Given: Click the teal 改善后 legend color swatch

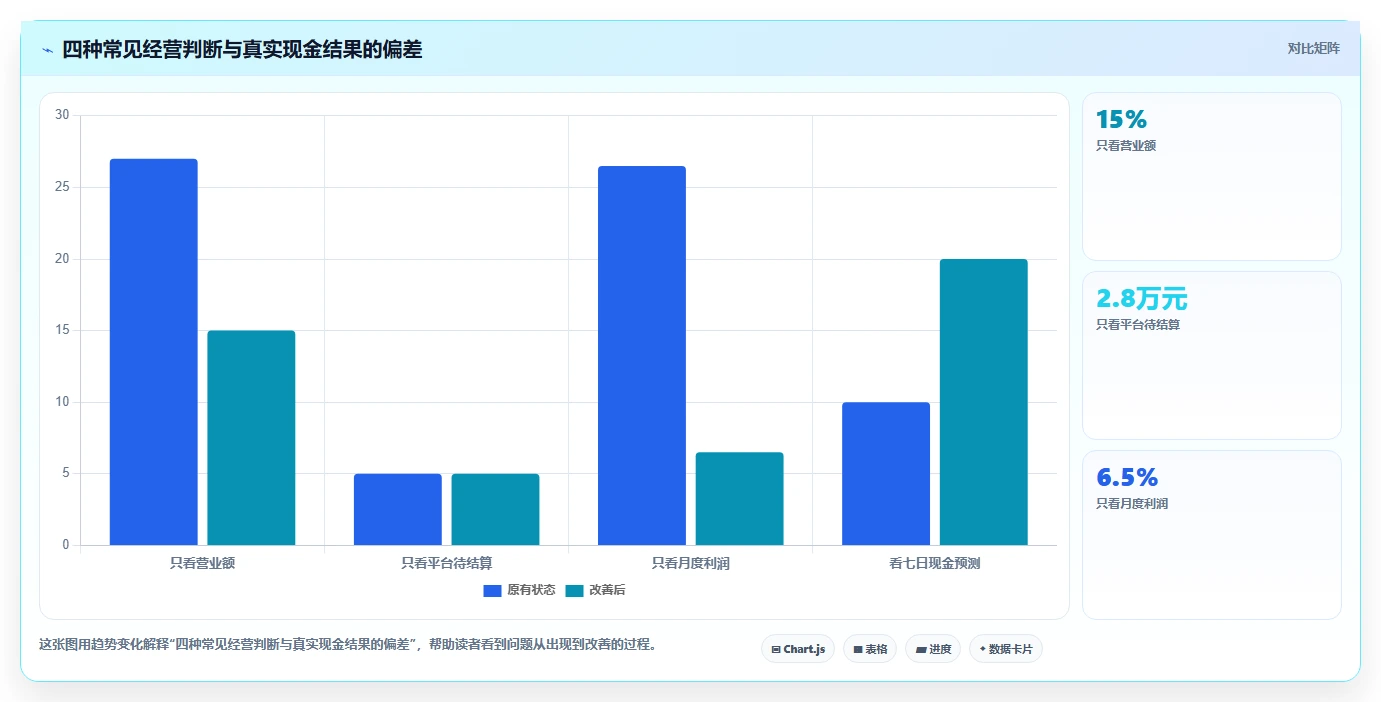Looking at the screenshot, I should pyautogui.click(x=574, y=591).
